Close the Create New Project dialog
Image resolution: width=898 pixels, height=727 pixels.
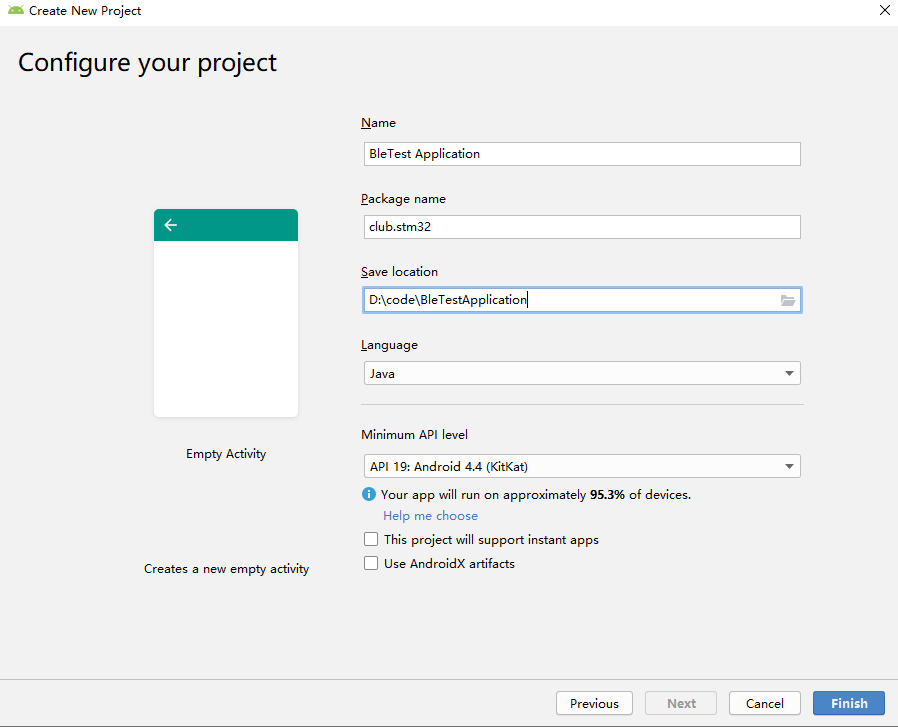884,10
